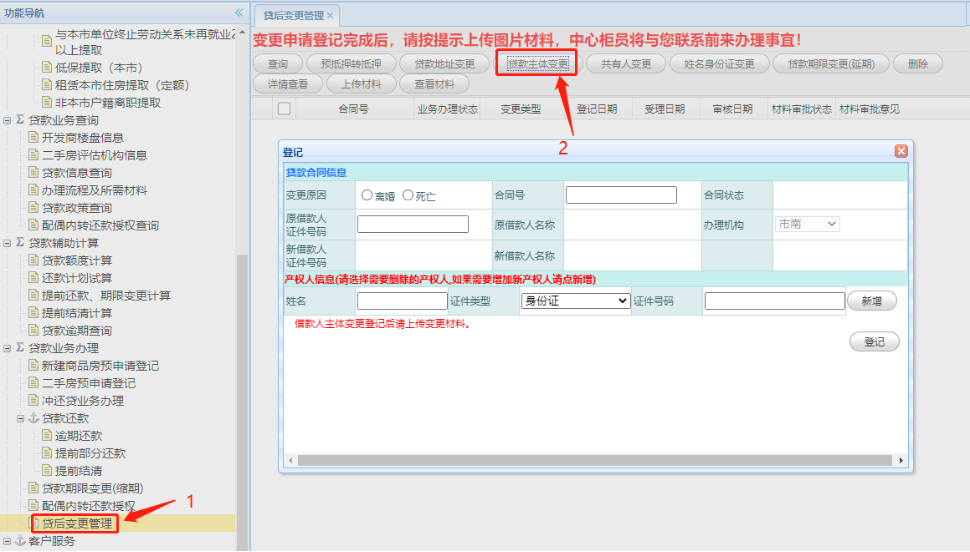Image resolution: width=970 pixels, height=552 pixels.
Task: Select the 死亡 radio option
Action: coord(408,195)
